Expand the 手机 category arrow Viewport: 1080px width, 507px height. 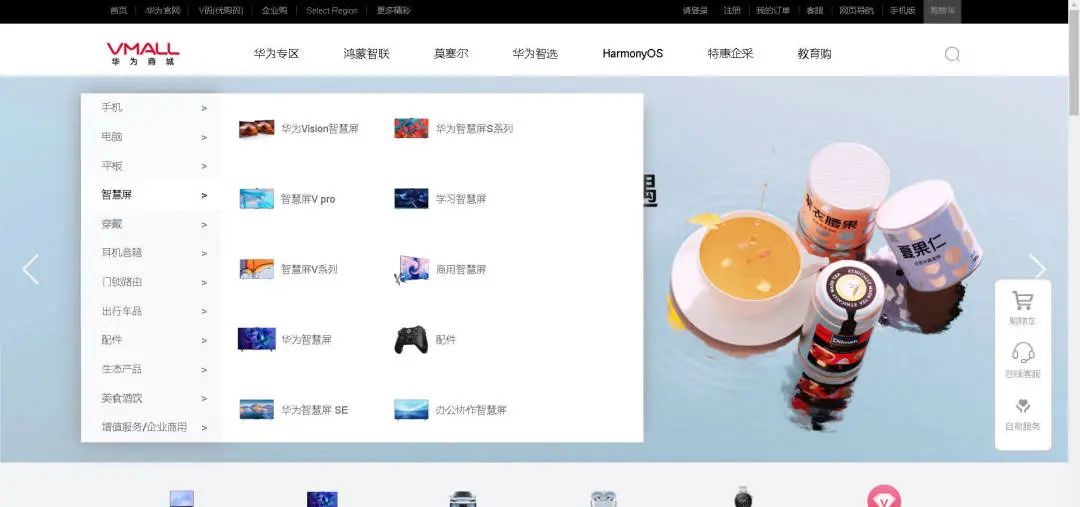coord(204,108)
